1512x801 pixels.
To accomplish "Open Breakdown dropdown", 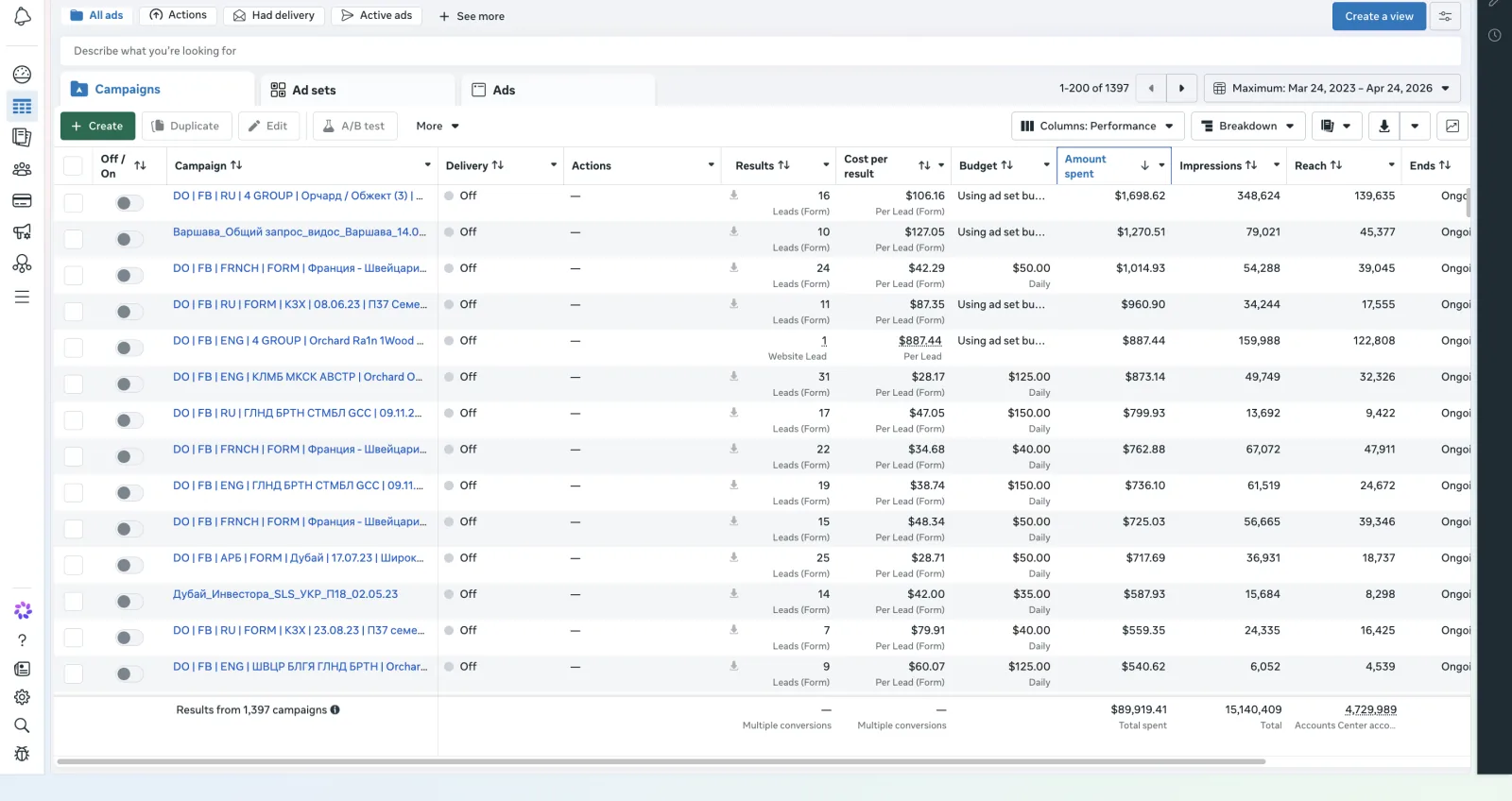I will tap(1247, 126).
